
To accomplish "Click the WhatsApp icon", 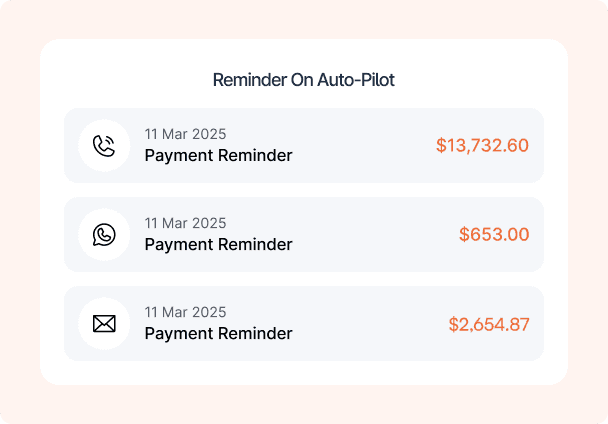I will coord(104,235).
